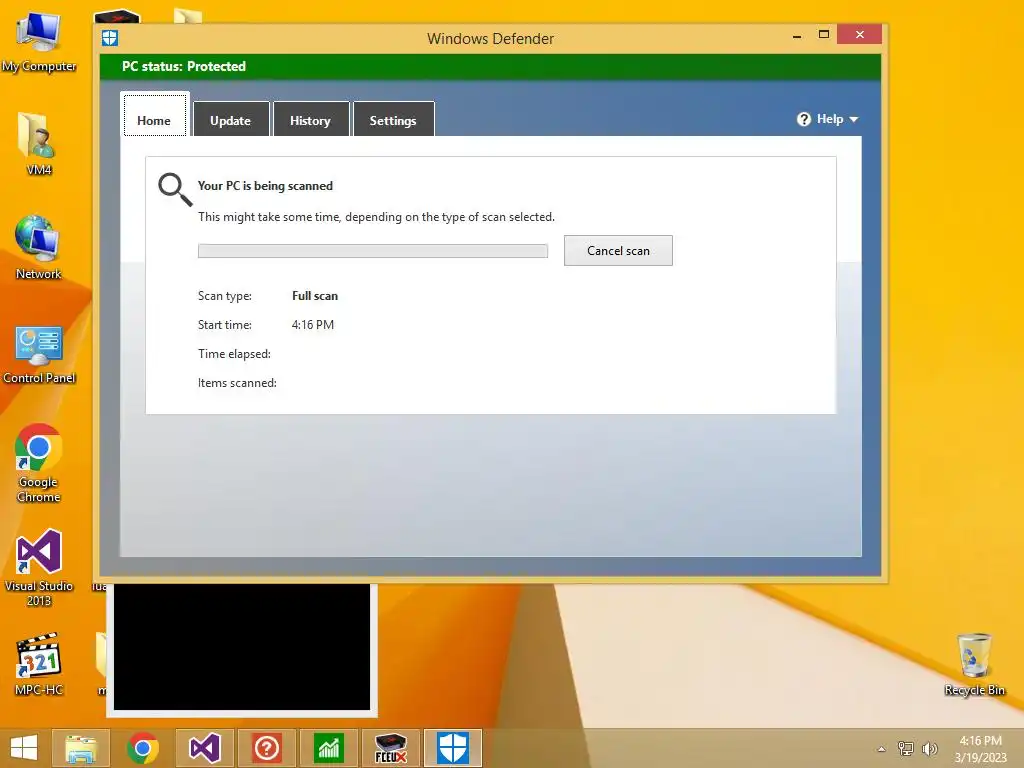Open the Settings tab
Image resolution: width=1024 pixels, height=768 pixels.
pyautogui.click(x=393, y=120)
